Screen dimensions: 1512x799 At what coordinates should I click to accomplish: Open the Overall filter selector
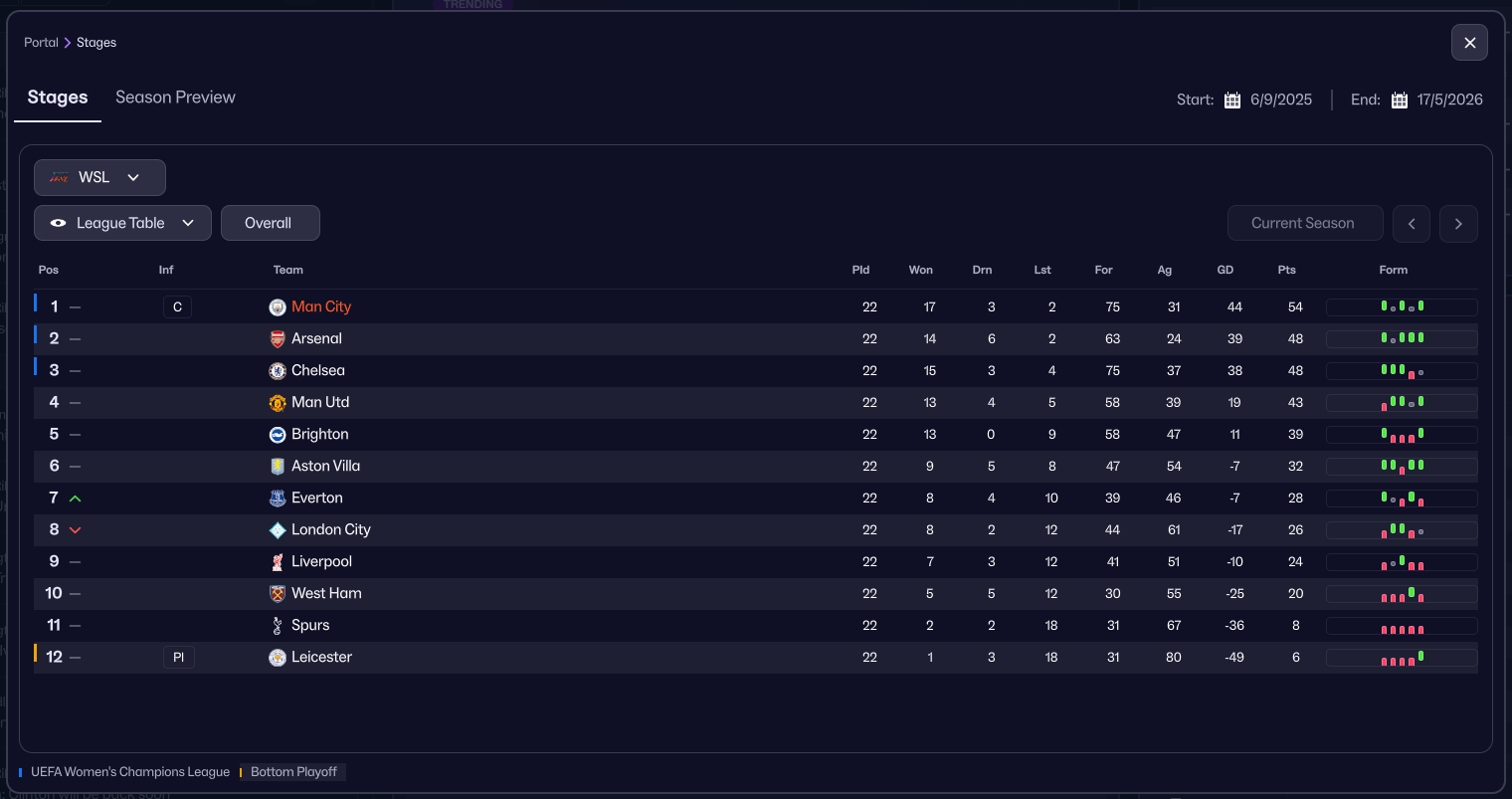point(270,223)
